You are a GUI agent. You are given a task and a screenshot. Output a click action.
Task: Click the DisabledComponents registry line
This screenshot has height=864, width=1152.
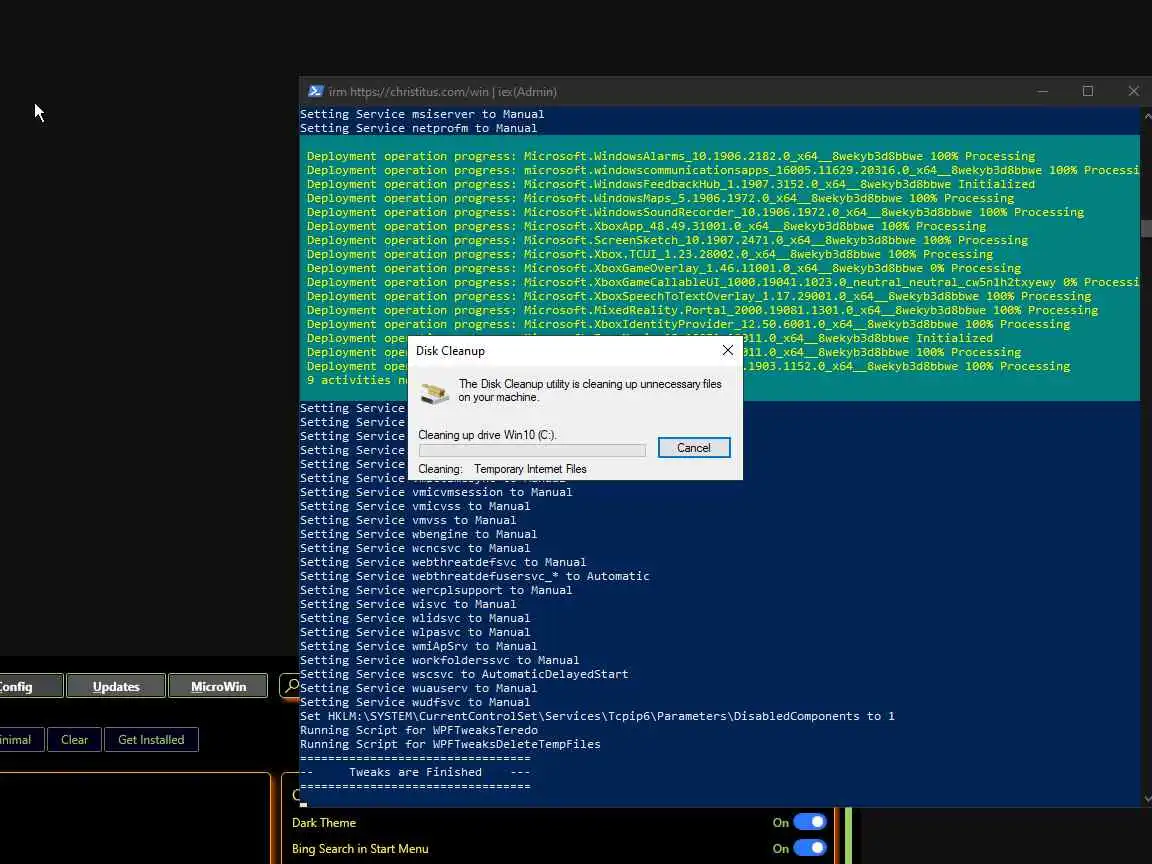pyautogui.click(x=597, y=716)
